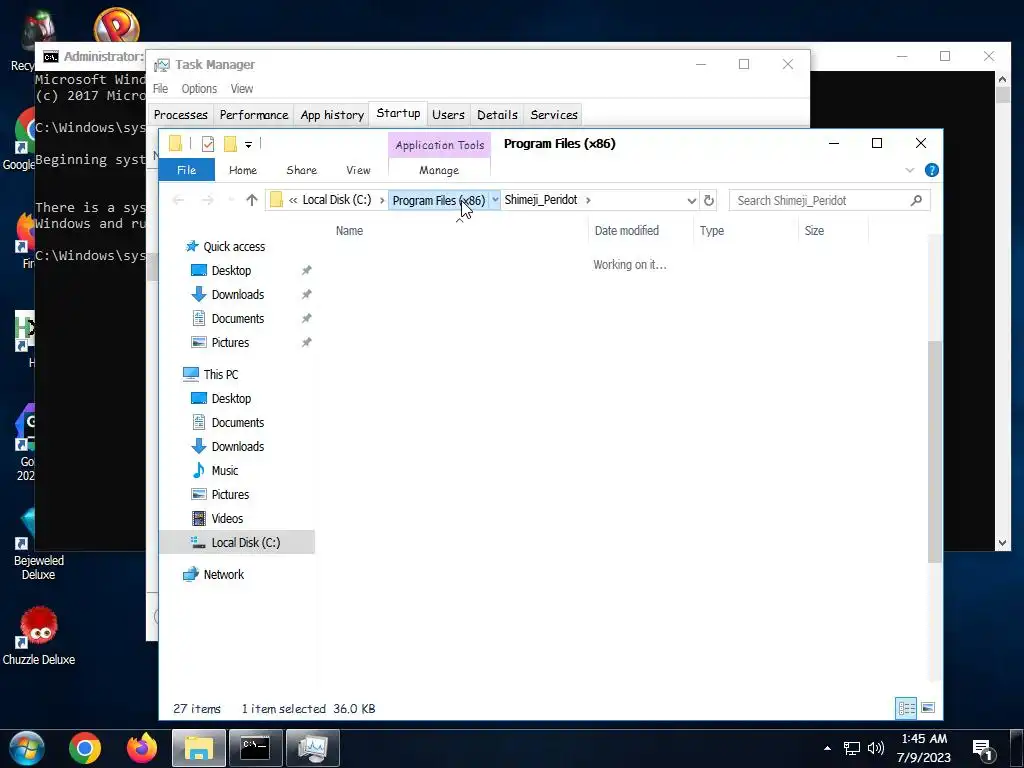Open Task Manager Options menu

point(199,88)
